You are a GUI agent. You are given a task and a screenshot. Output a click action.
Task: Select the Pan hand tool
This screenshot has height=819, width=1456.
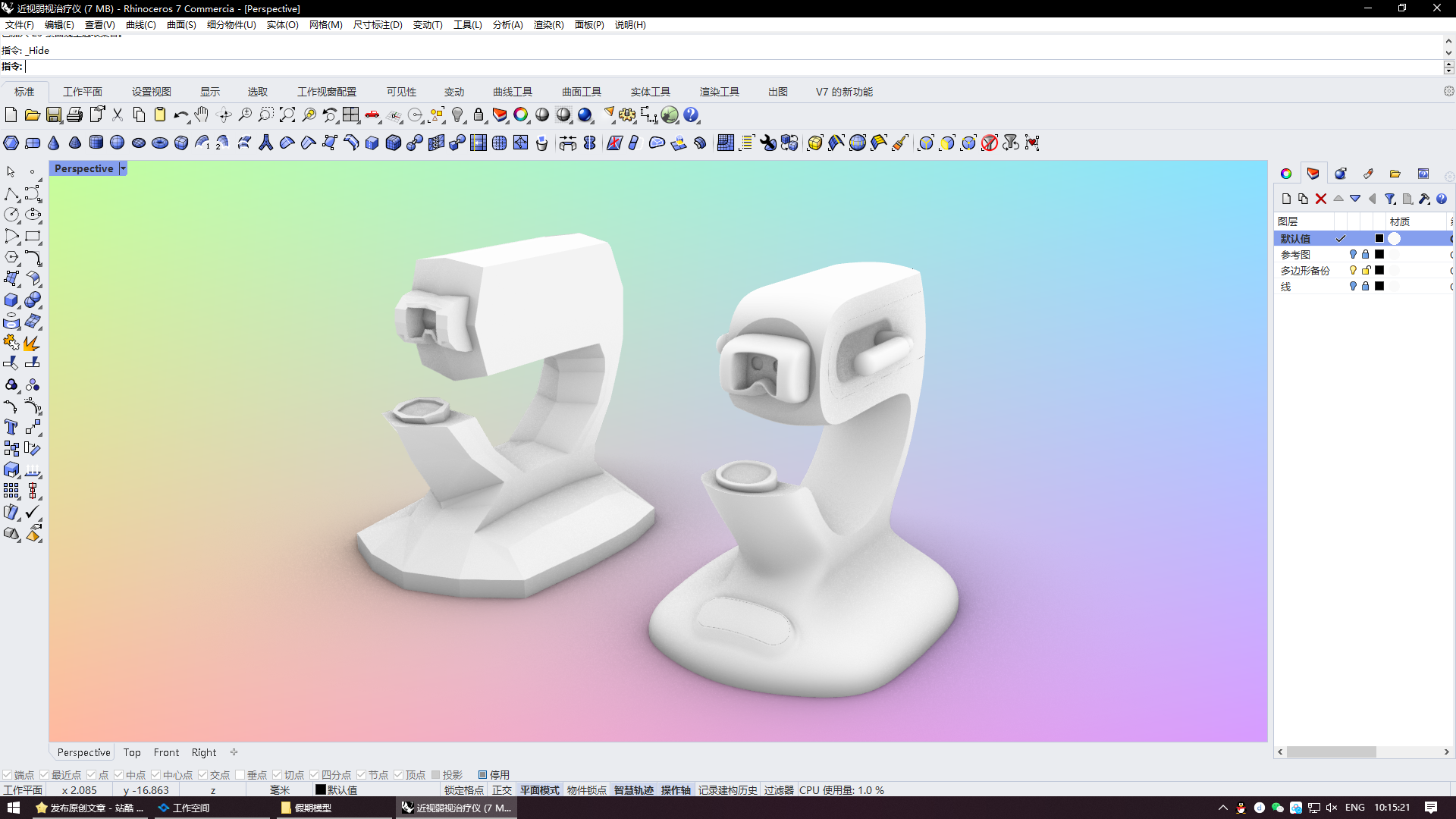[201, 115]
